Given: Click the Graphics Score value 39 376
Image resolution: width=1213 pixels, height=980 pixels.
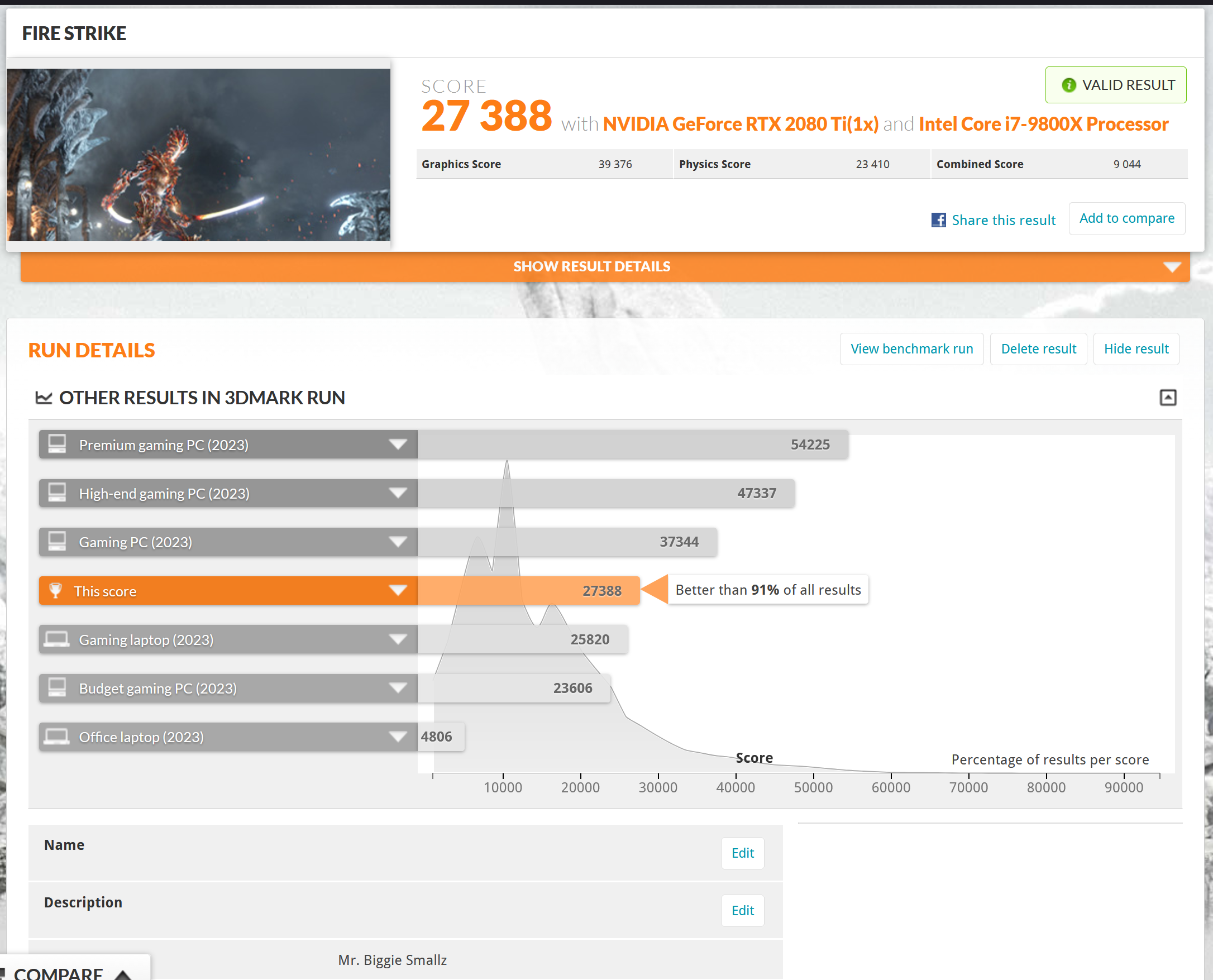Looking at the screenshot, I should click(615, 164).
